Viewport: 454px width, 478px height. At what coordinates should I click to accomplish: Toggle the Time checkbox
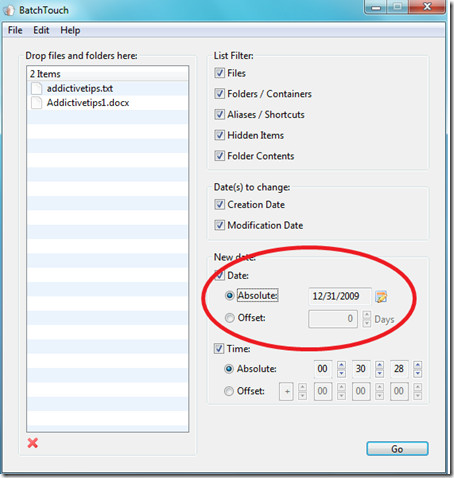point(219,349)
